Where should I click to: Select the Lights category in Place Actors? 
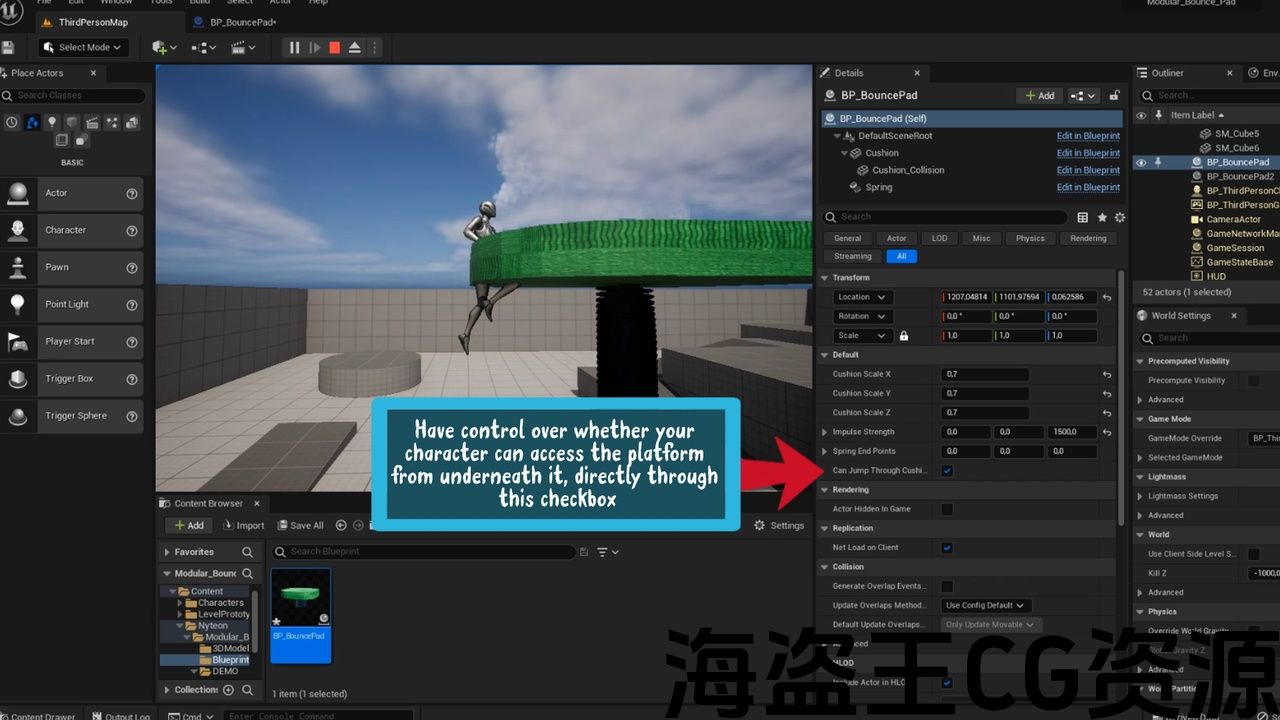[52, 122]
